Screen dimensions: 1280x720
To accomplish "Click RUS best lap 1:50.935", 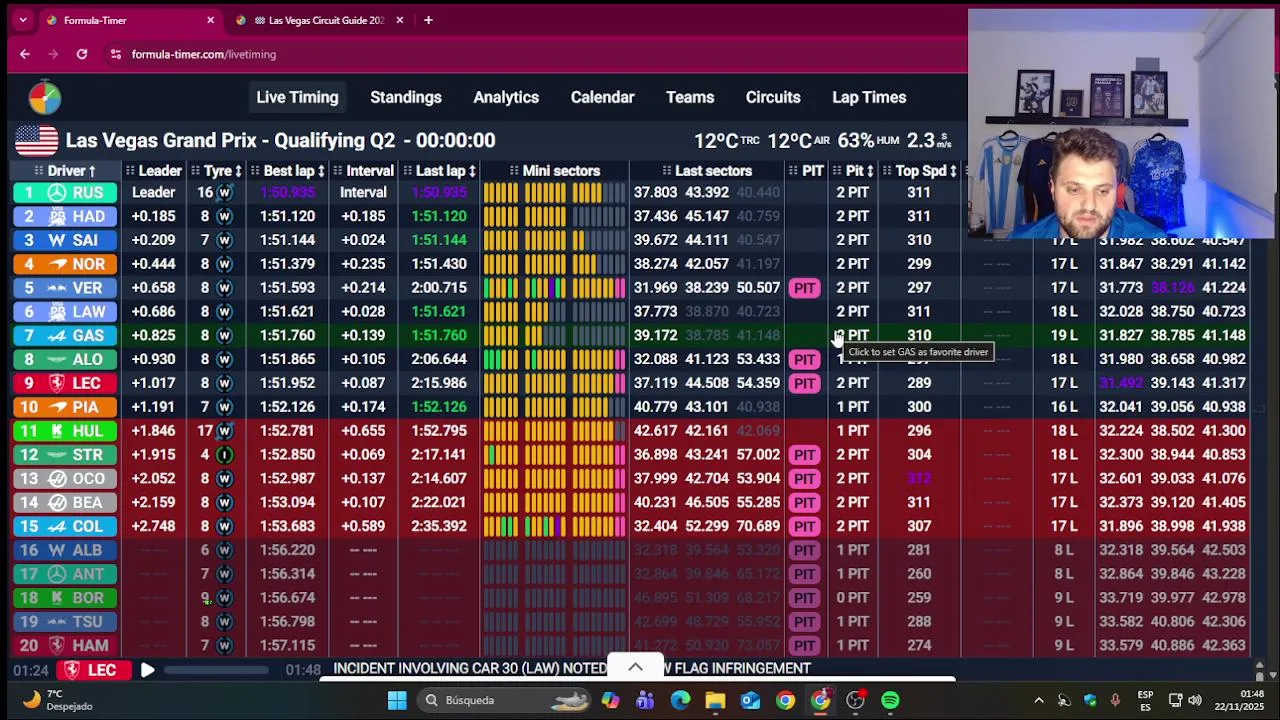I will [287, 192].
